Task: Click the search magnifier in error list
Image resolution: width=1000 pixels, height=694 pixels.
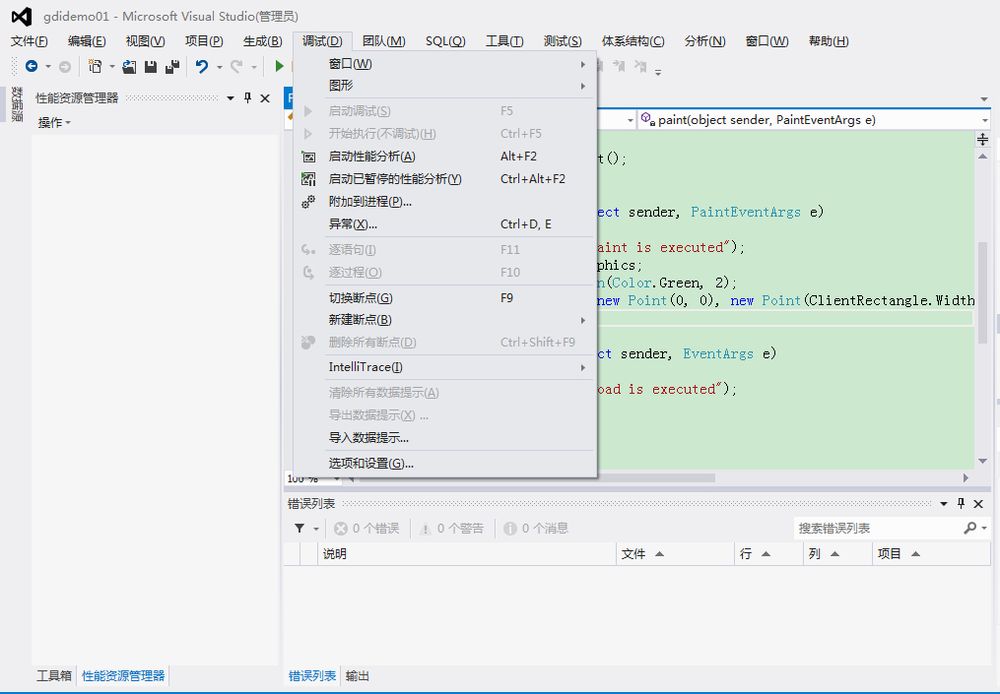Action: [x=969, y=528]
